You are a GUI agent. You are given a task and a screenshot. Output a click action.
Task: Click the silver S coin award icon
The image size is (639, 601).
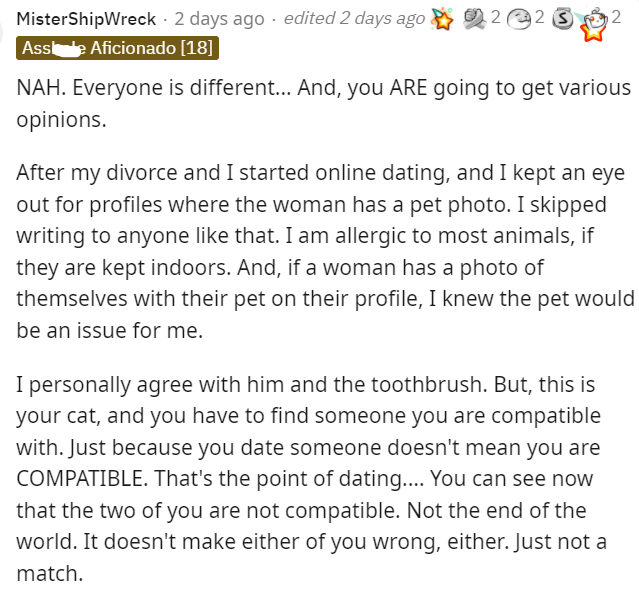(x=565, y=19)
